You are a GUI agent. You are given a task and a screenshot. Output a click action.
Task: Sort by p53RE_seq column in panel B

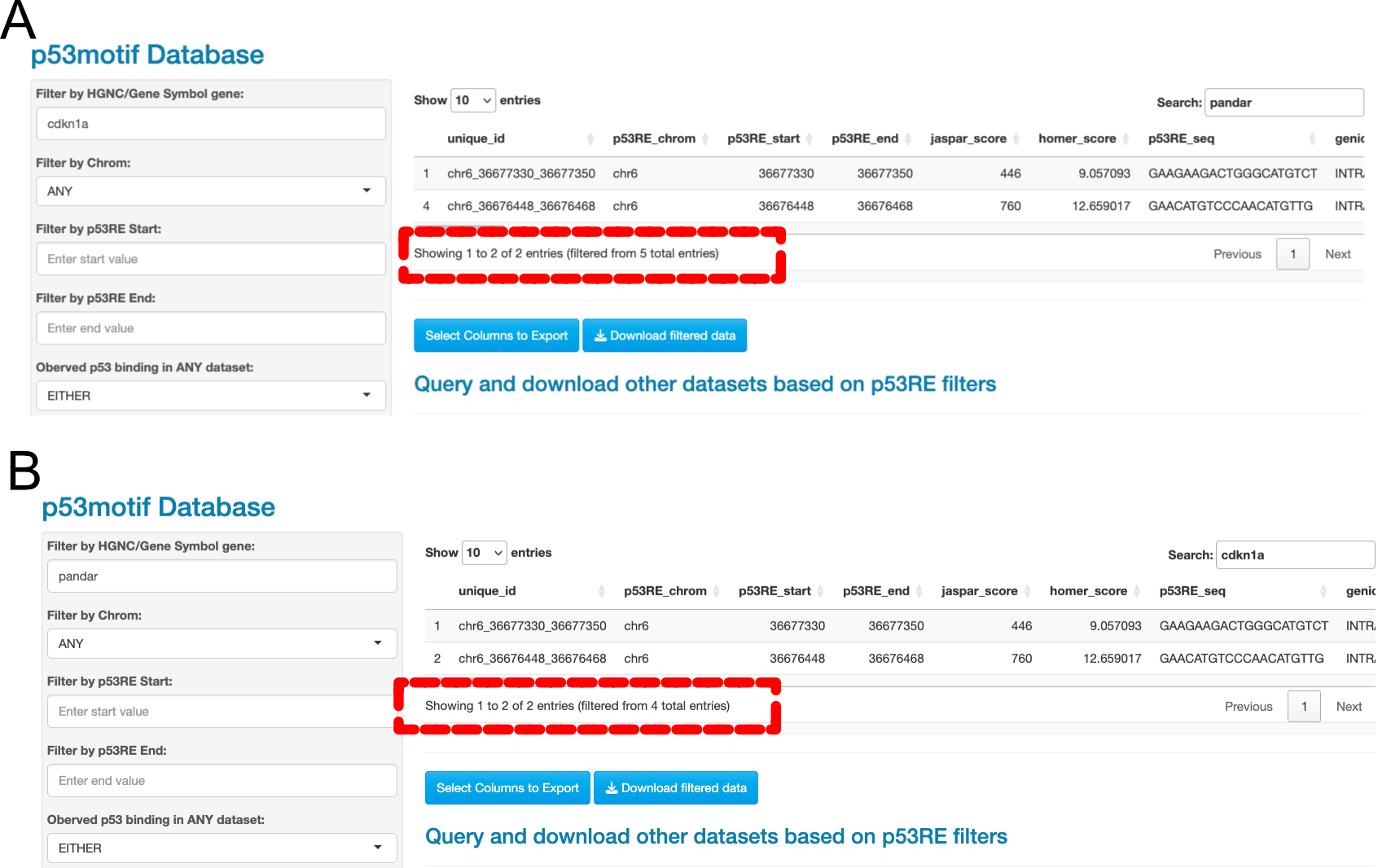click(1244, 591)
